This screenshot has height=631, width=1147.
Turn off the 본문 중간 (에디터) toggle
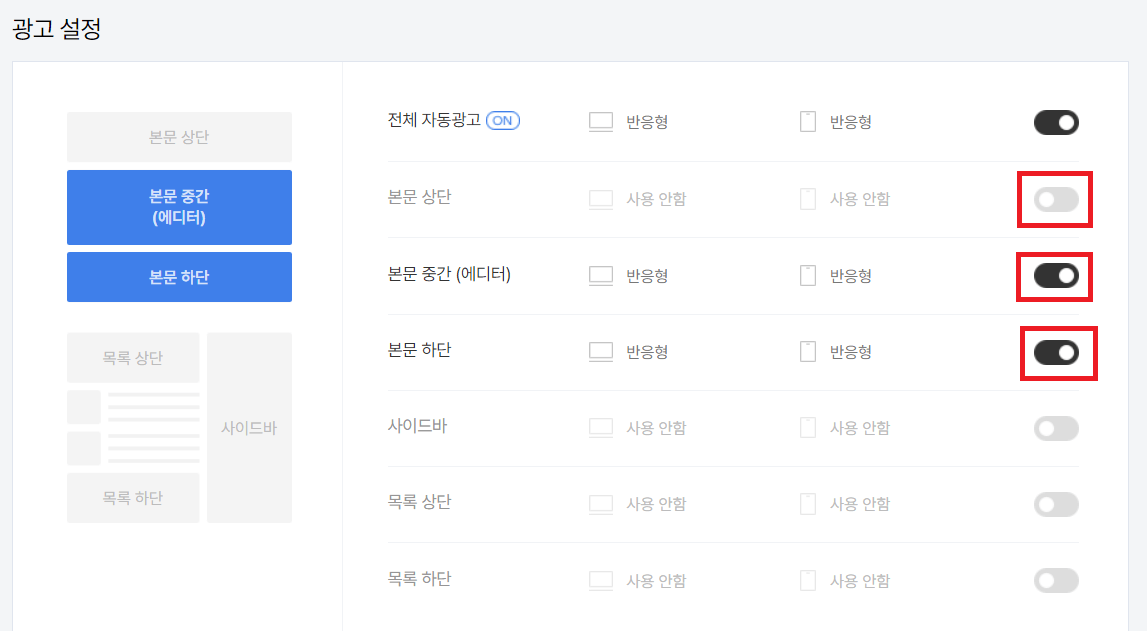1057,276
